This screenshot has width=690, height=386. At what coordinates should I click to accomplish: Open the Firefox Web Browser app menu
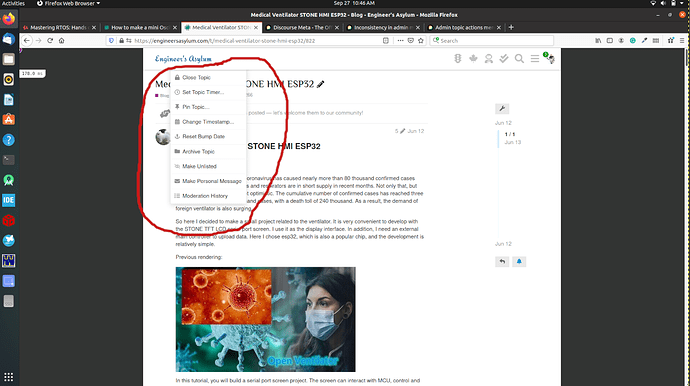click(68, 3)
